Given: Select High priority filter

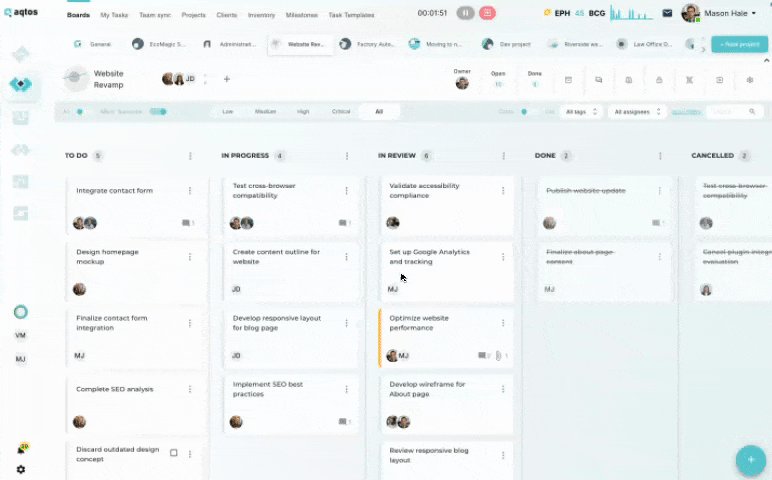Looking at the screenshot, I should pyautogui.click(x=303, y=112).
